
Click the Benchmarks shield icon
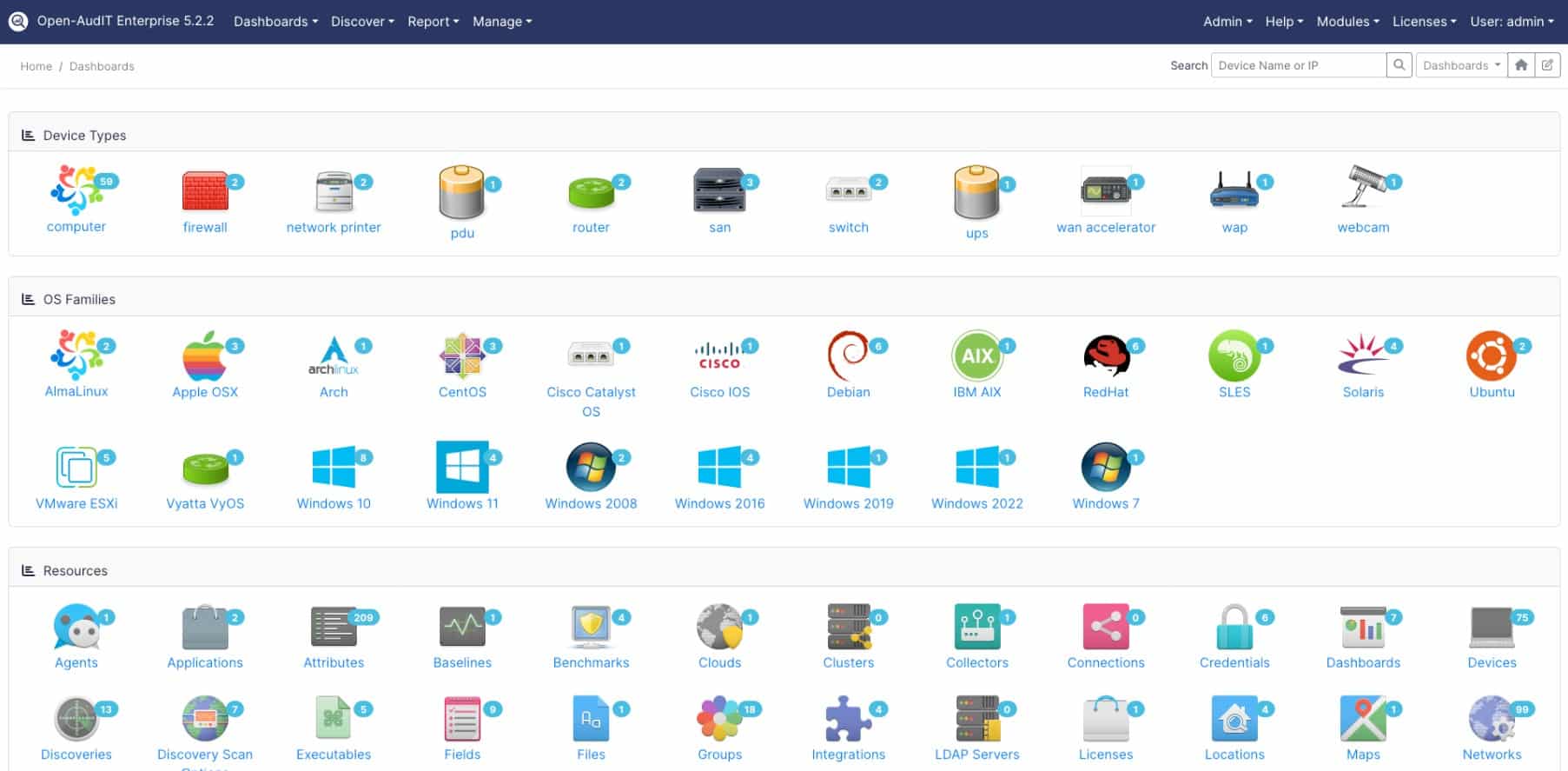[x=591, y=627]
